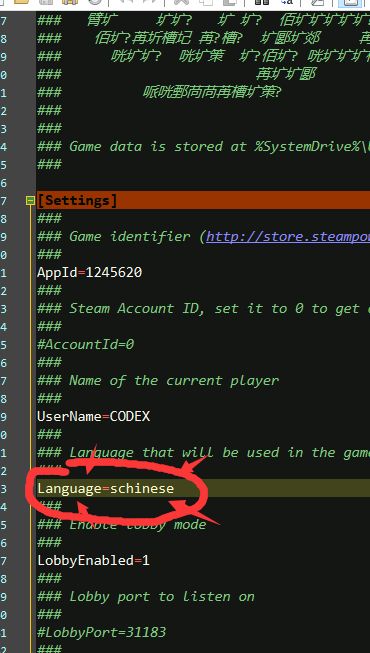This screenshot has width=370, height=653.
Task: Place the cursor in the Language=schinese line
Action: tap(105, 488)
